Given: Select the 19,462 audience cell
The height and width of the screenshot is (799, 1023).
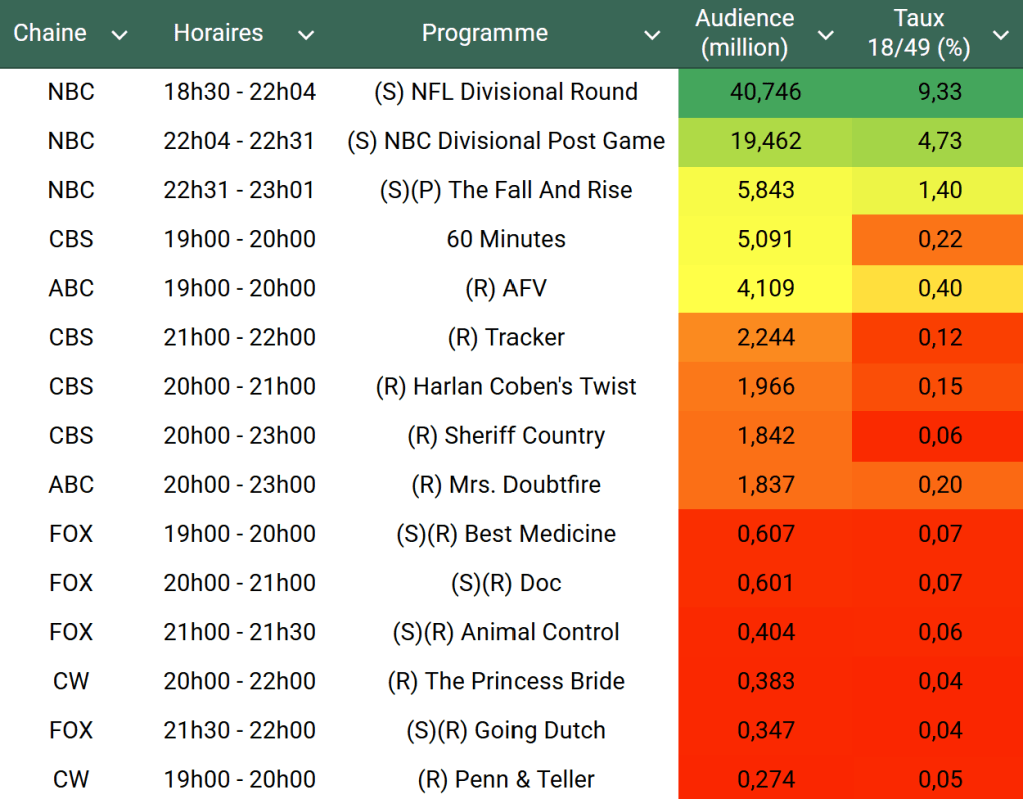Looking at the screenshot, I should [x=766, y=141].
